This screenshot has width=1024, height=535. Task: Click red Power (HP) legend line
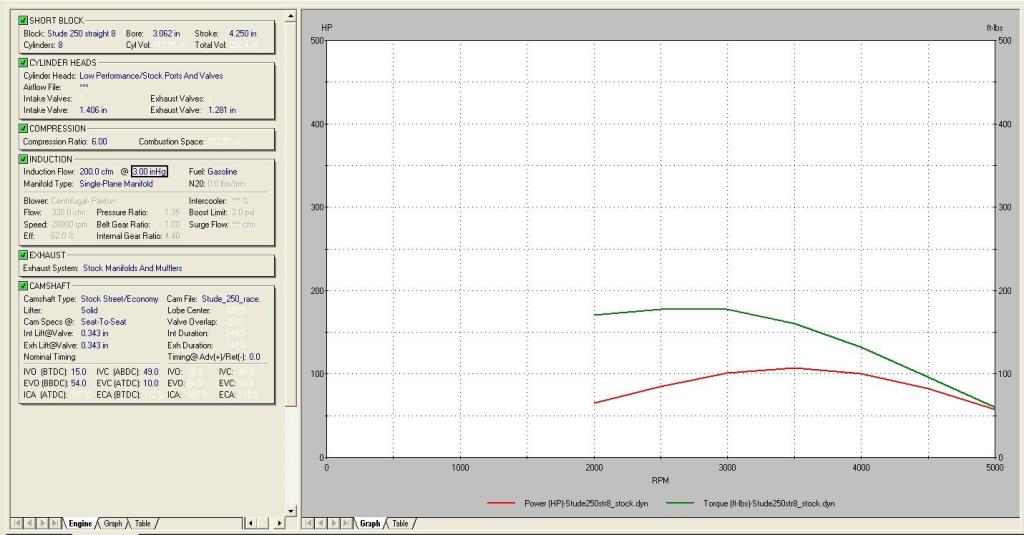501,503
